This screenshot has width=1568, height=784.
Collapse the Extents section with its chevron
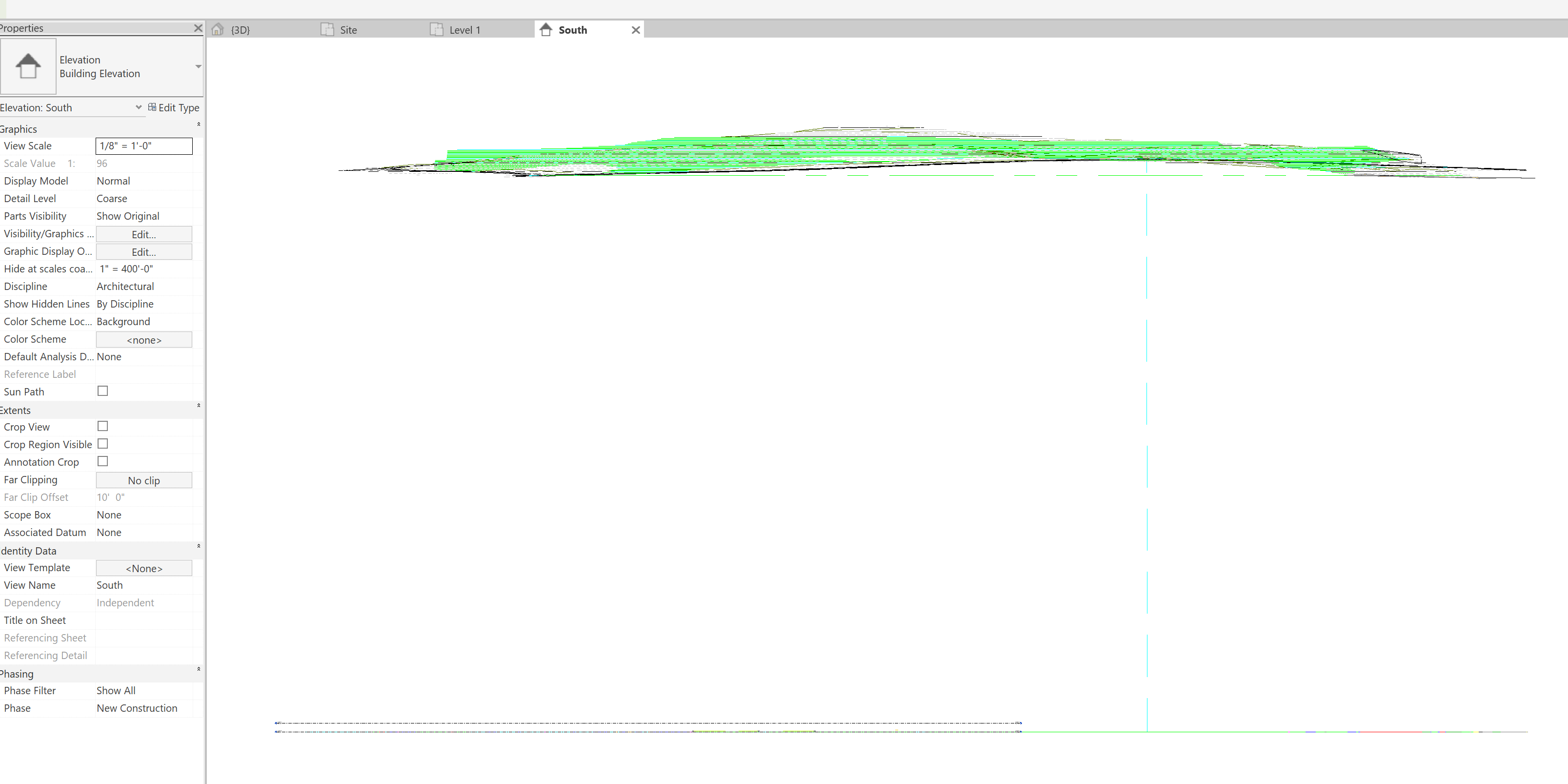pos(199,406)
